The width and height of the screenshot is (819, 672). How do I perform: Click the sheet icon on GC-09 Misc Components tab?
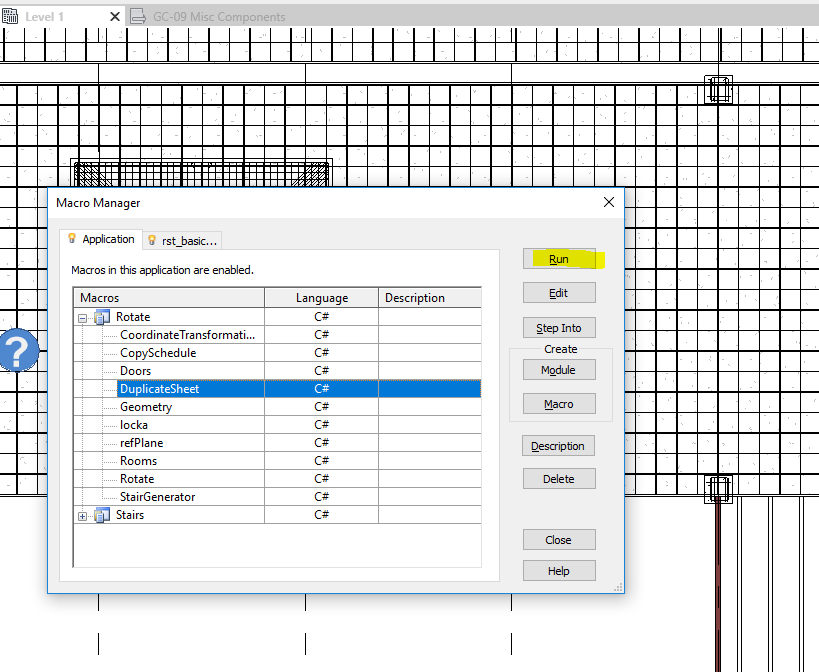tap(136, 16)
